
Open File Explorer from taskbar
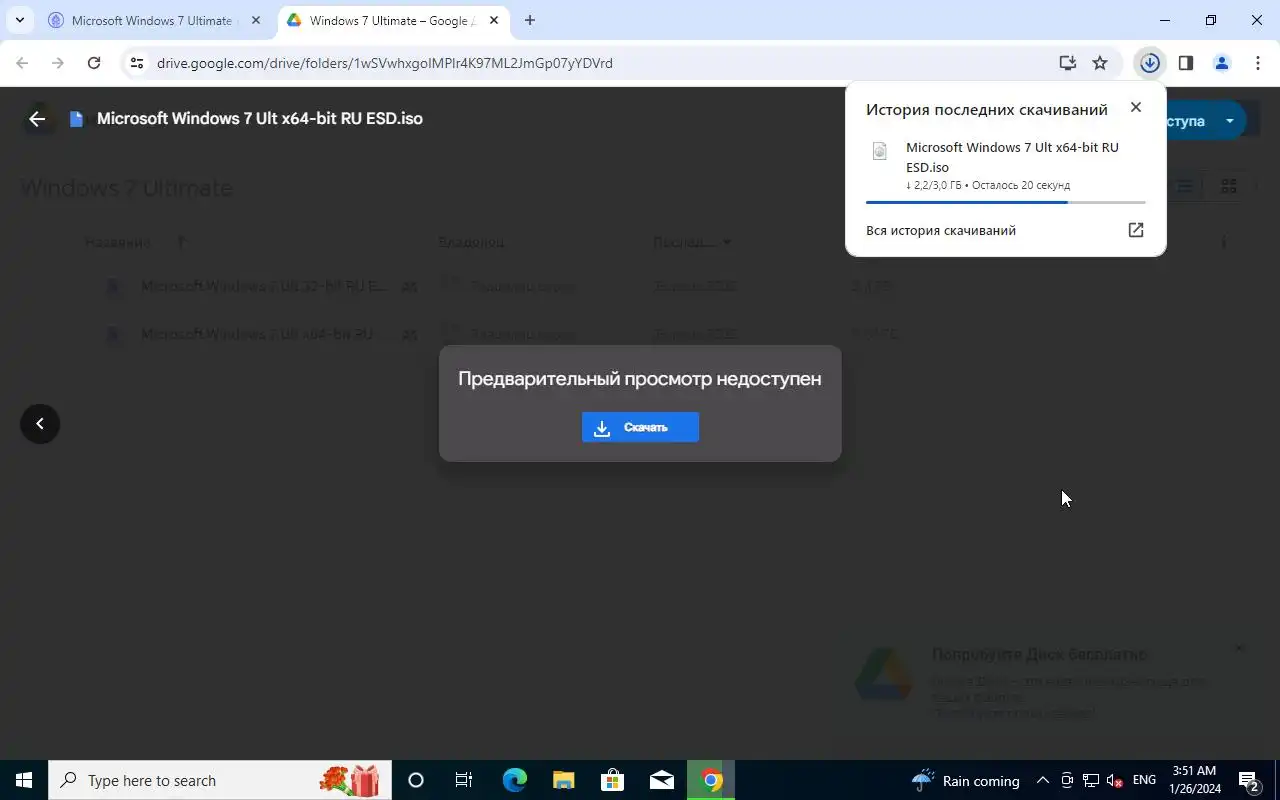pos(563,780)
